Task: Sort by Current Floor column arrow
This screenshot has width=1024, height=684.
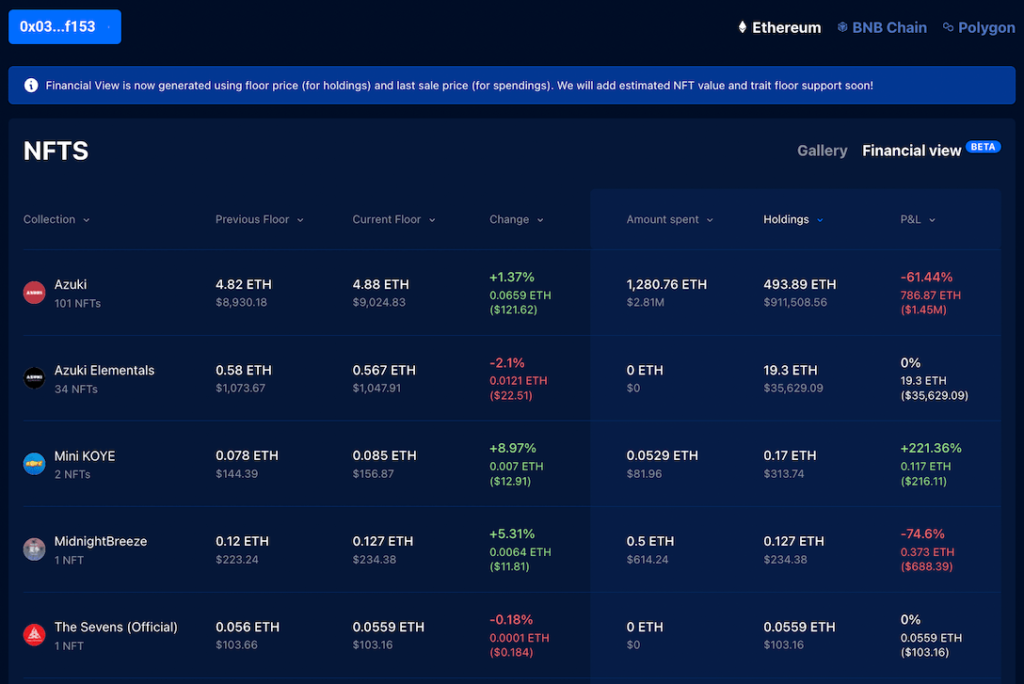Action: pyautogui.click(x=432, y=220)
